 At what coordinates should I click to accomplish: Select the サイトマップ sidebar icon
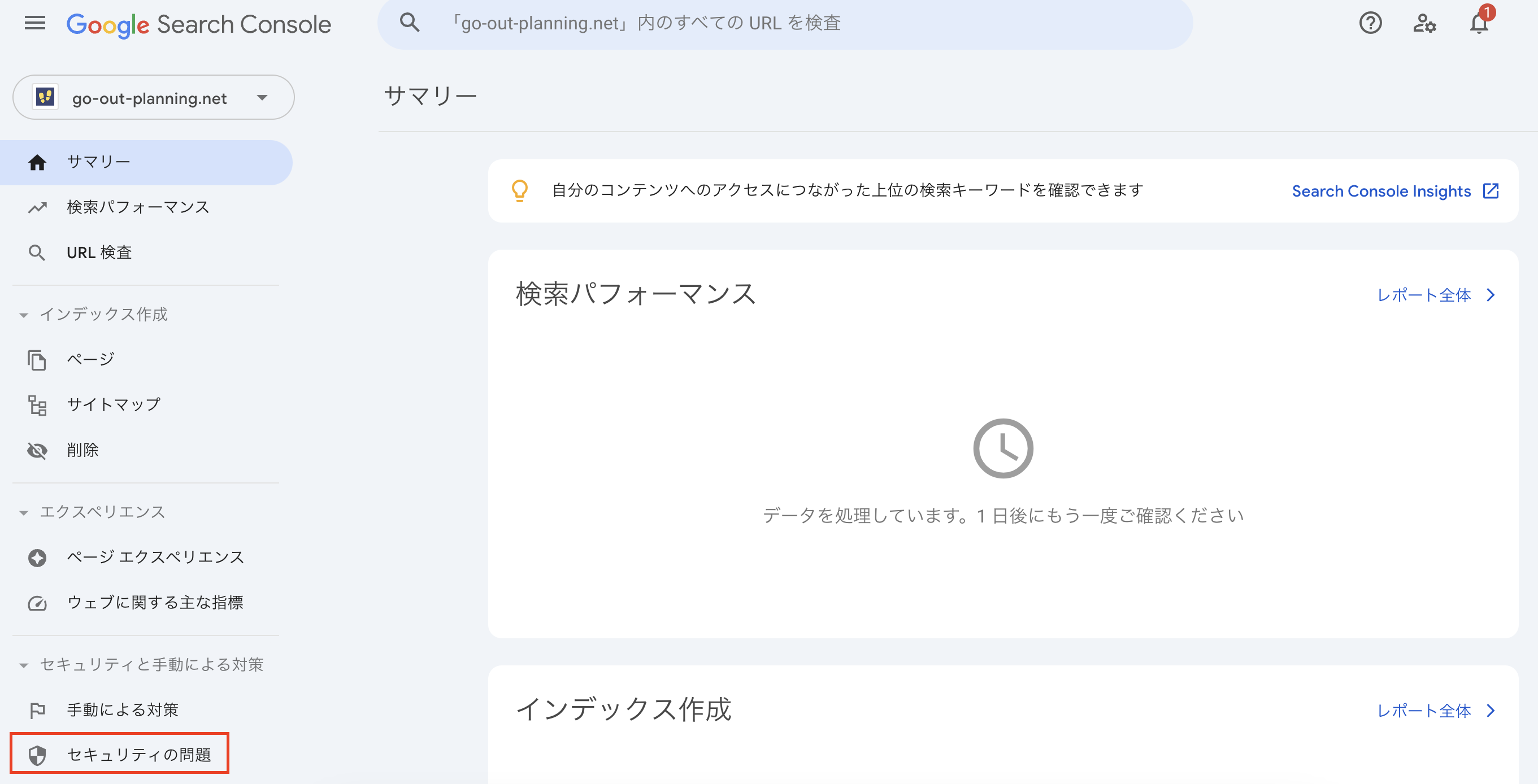[36, 404]
